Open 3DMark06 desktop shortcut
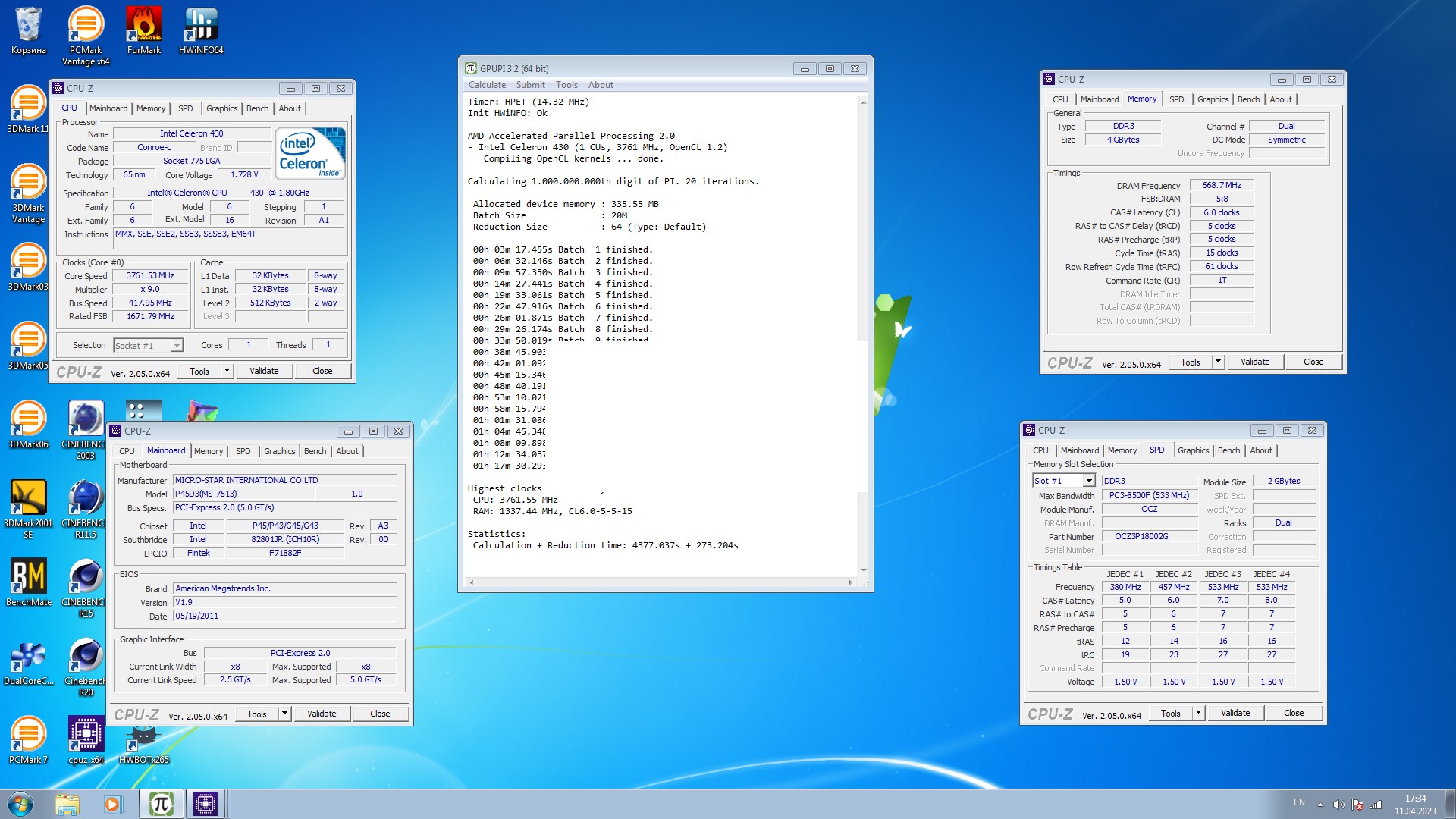The height and width of the screenshot is (819, 1456). coord(28,425)
